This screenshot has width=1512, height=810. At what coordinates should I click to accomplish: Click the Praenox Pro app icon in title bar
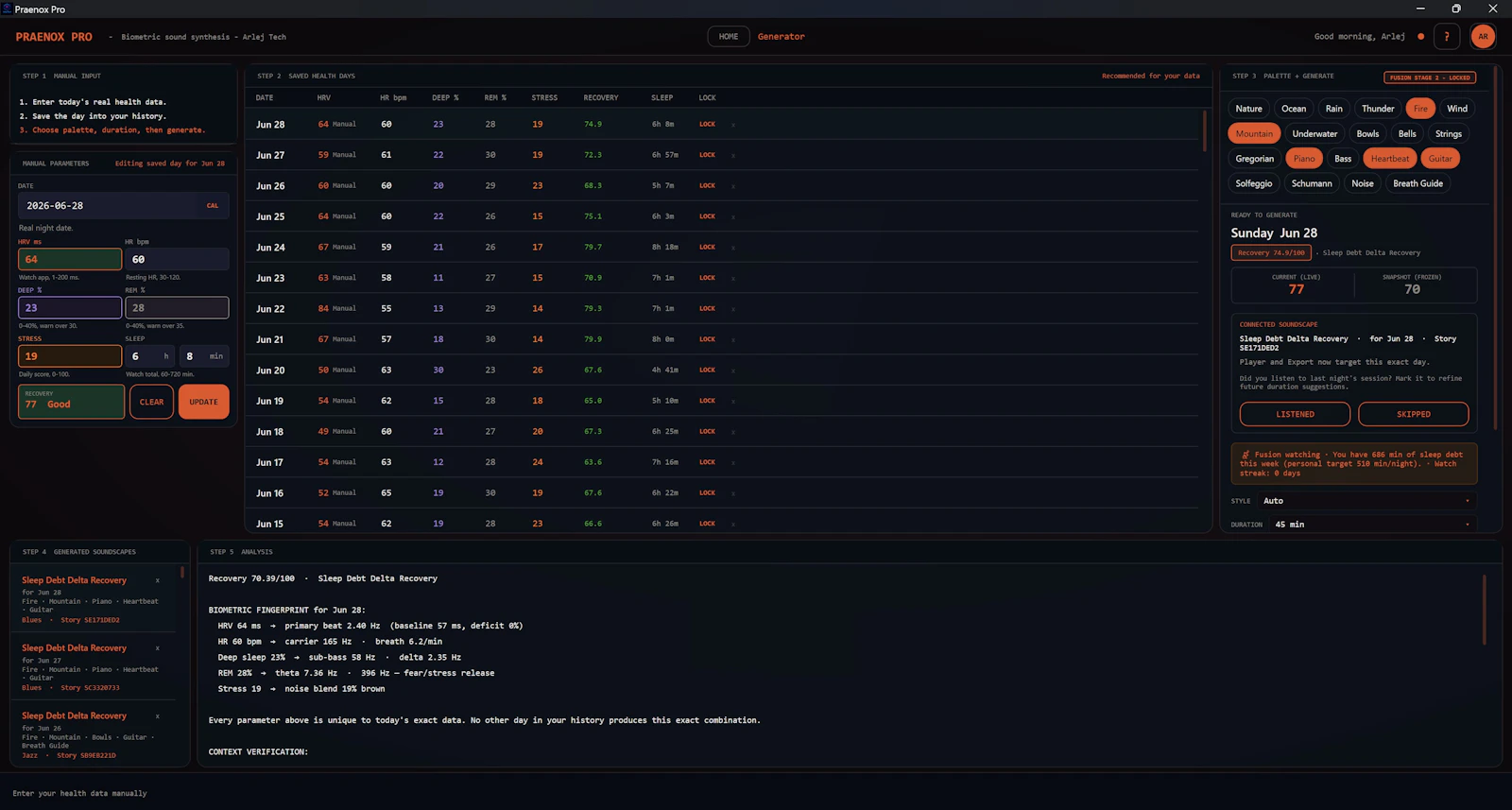click(x=8, y=9)
